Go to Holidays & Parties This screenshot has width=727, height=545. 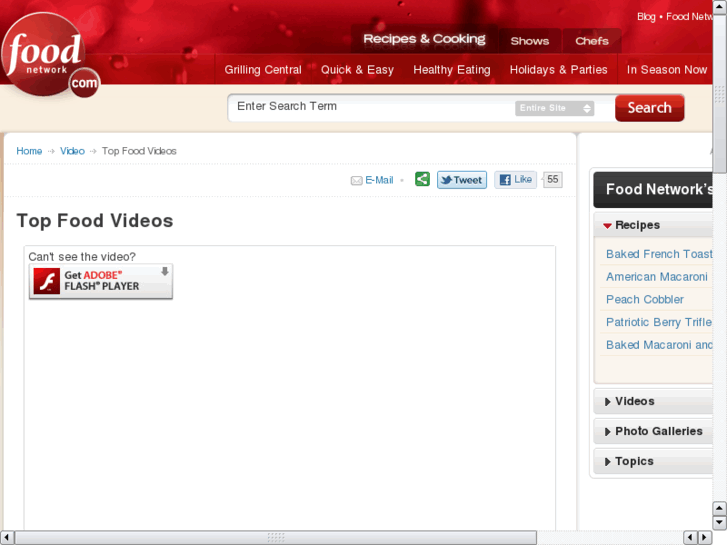point(558,70)
